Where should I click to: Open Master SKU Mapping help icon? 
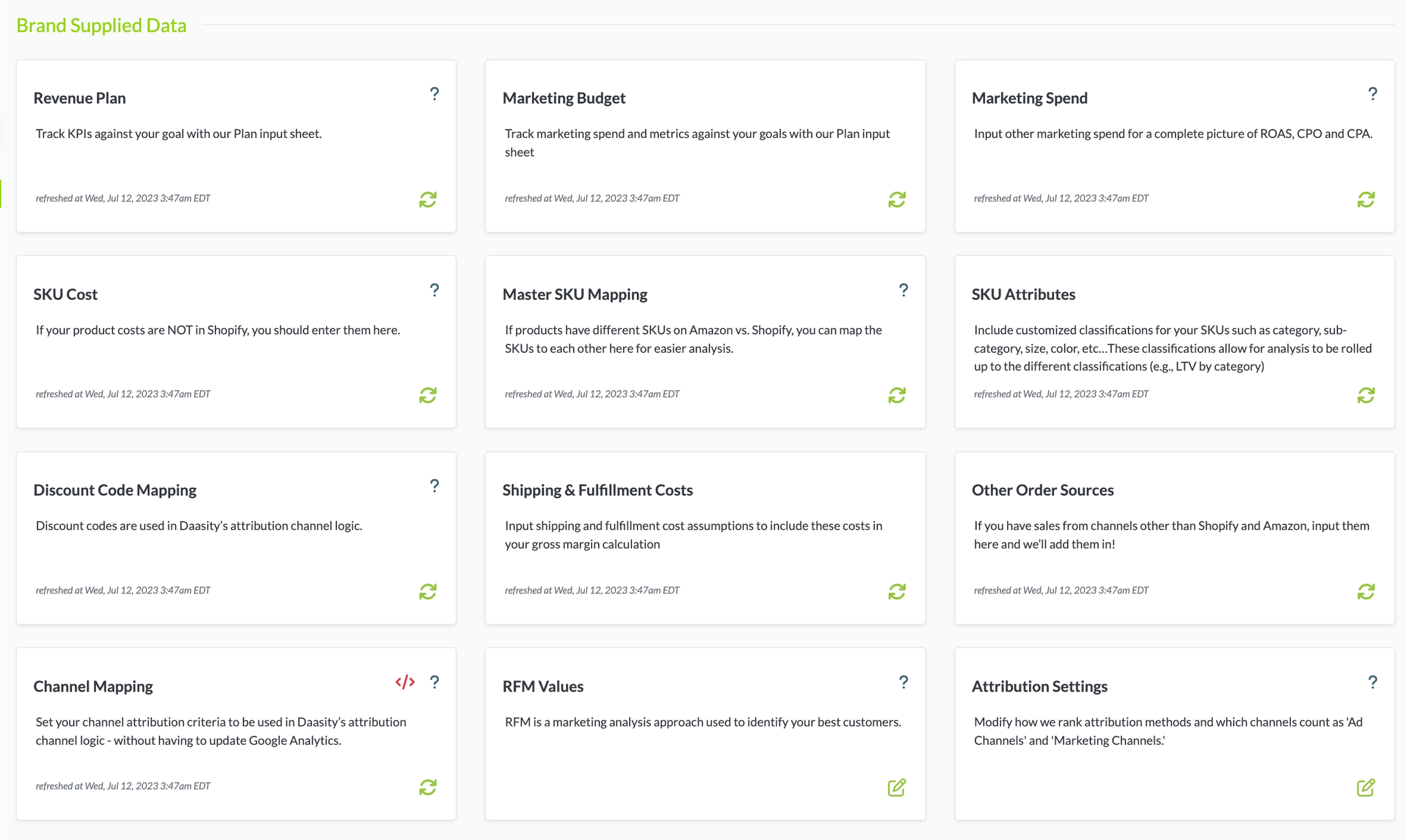coord(903,290)
